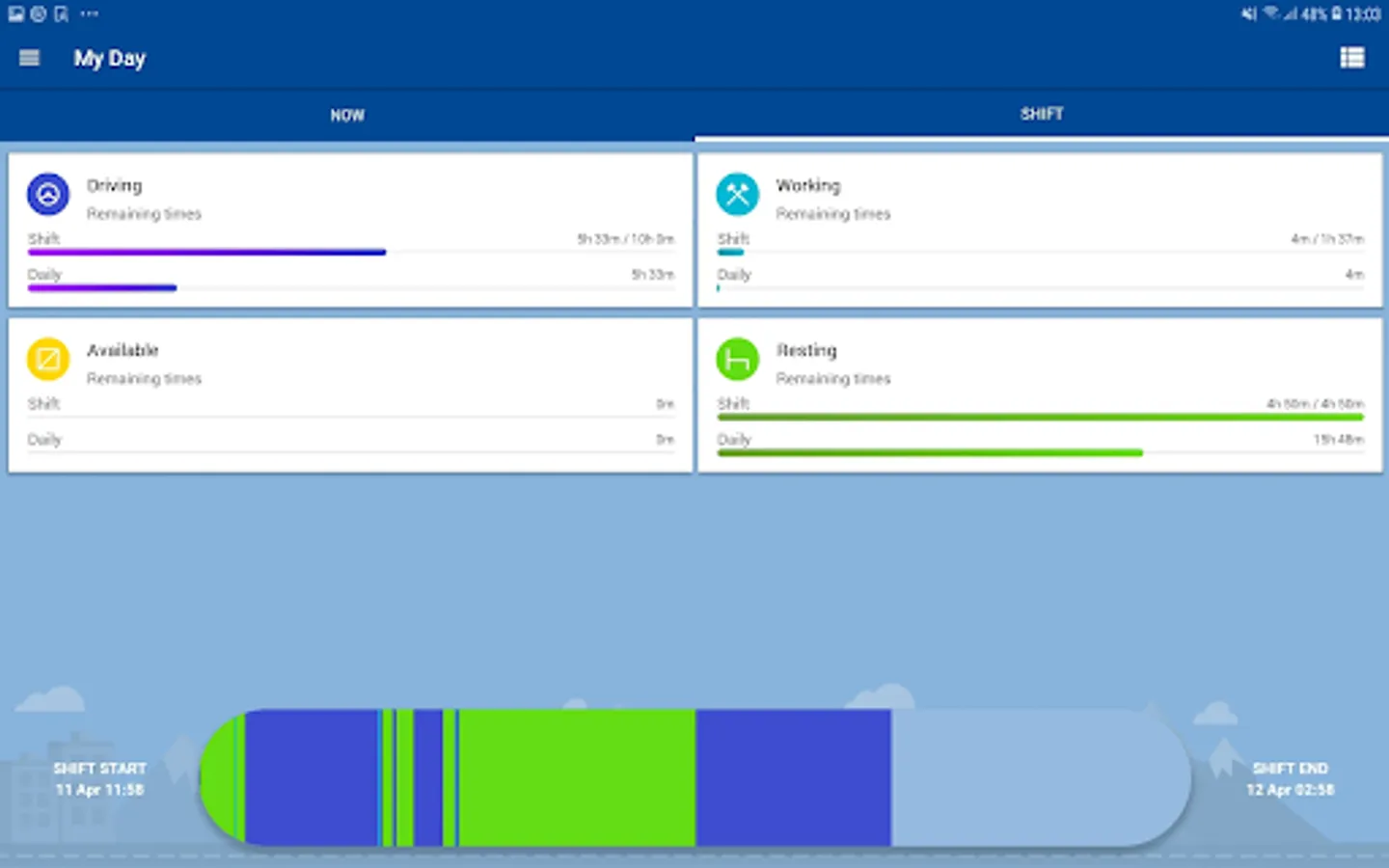Tap the battery indicator in status bar
This screenshot has width=1389, height=868.
click(1336, 14)
